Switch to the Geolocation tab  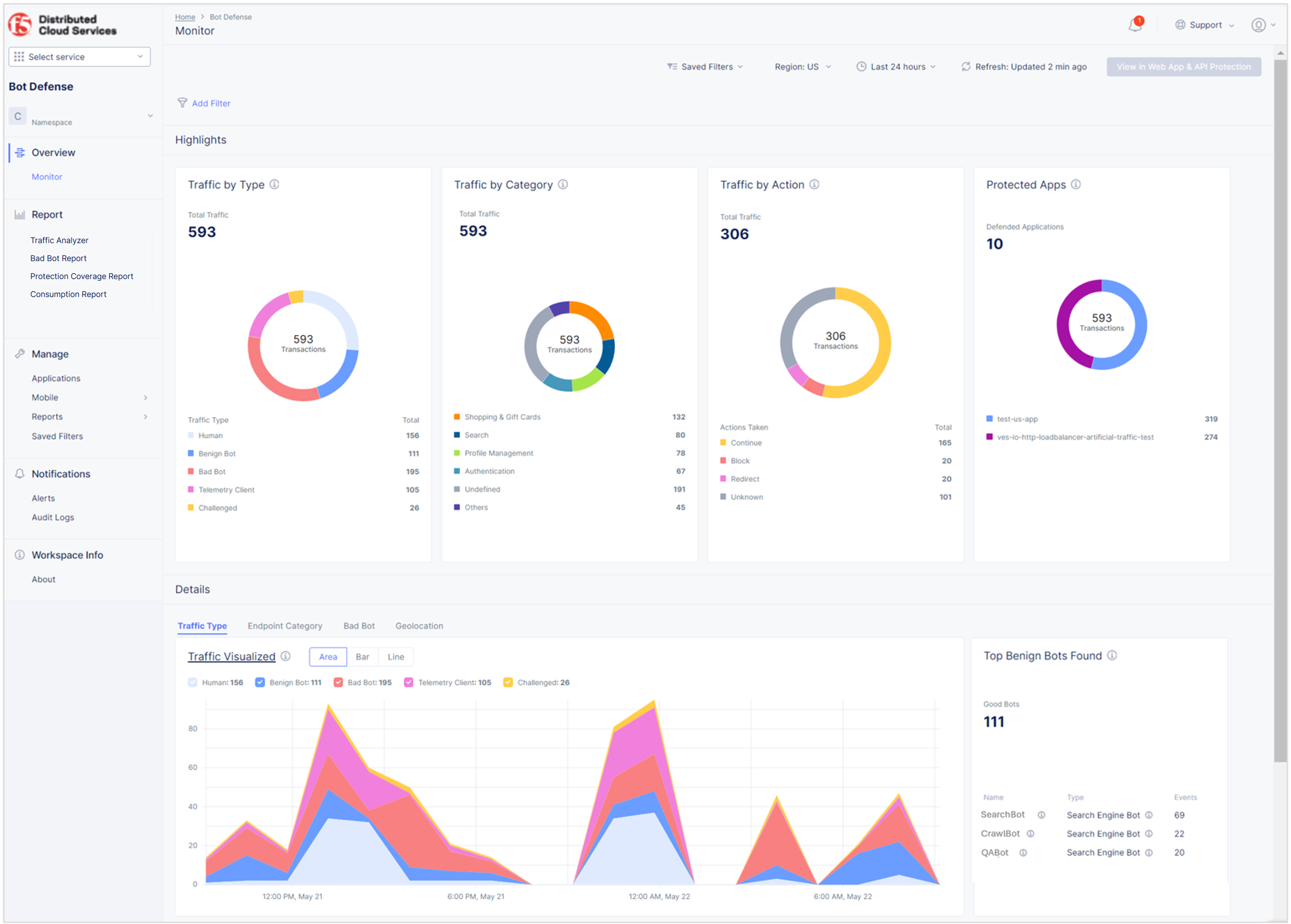[x=419, y=625]
